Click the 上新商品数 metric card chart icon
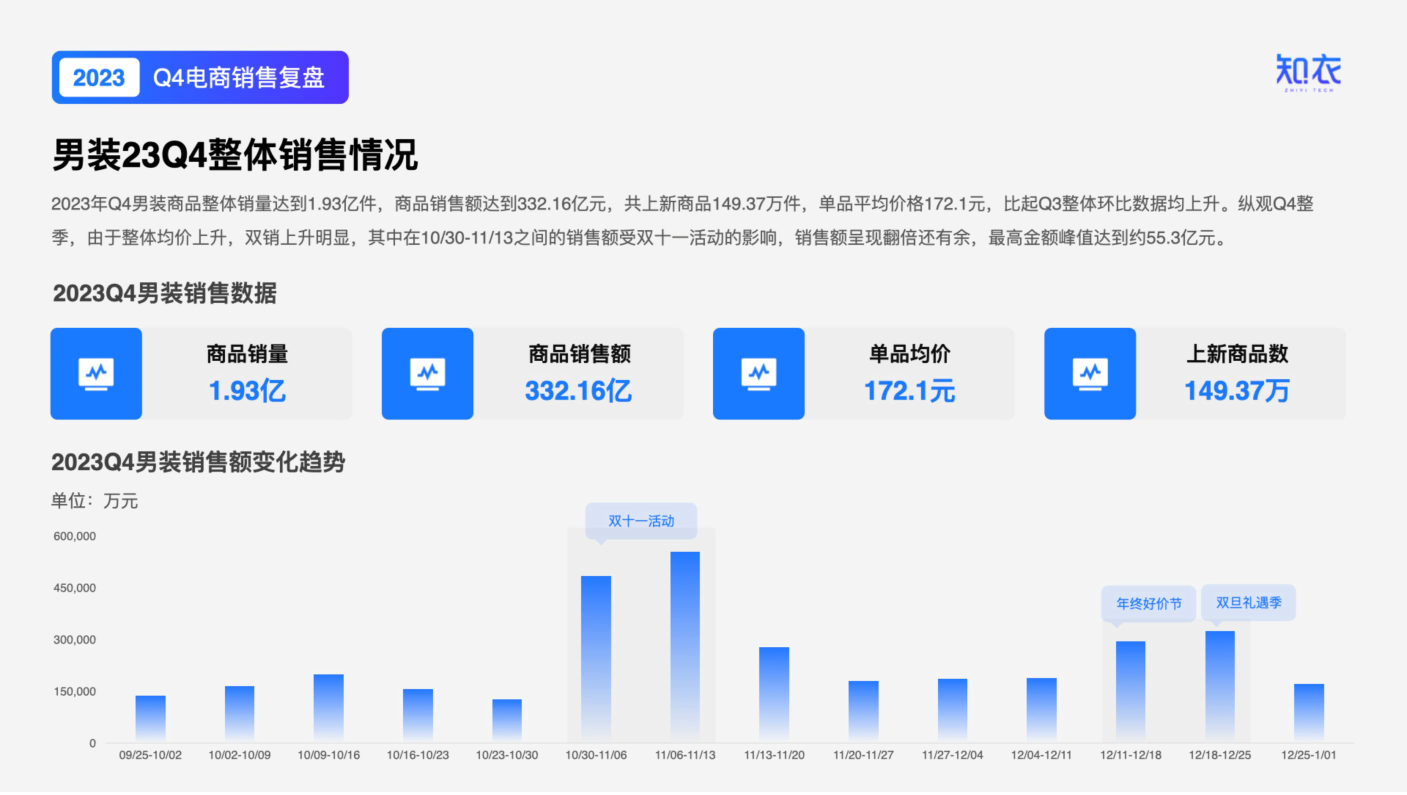 (1089, 373)
